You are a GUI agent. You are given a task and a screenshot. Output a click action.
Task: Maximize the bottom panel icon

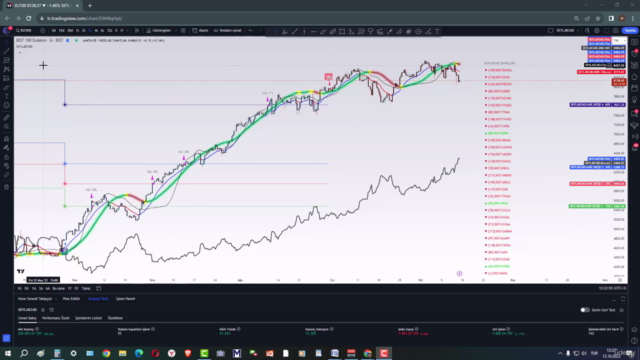623,299
